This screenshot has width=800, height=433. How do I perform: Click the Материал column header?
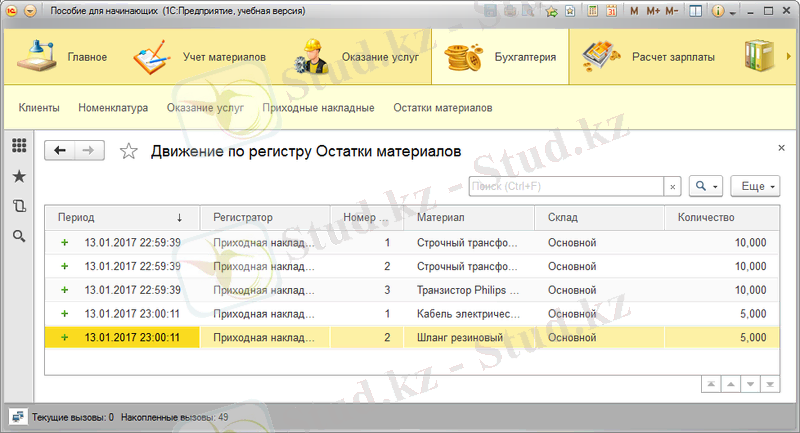[x=468, y=217]
